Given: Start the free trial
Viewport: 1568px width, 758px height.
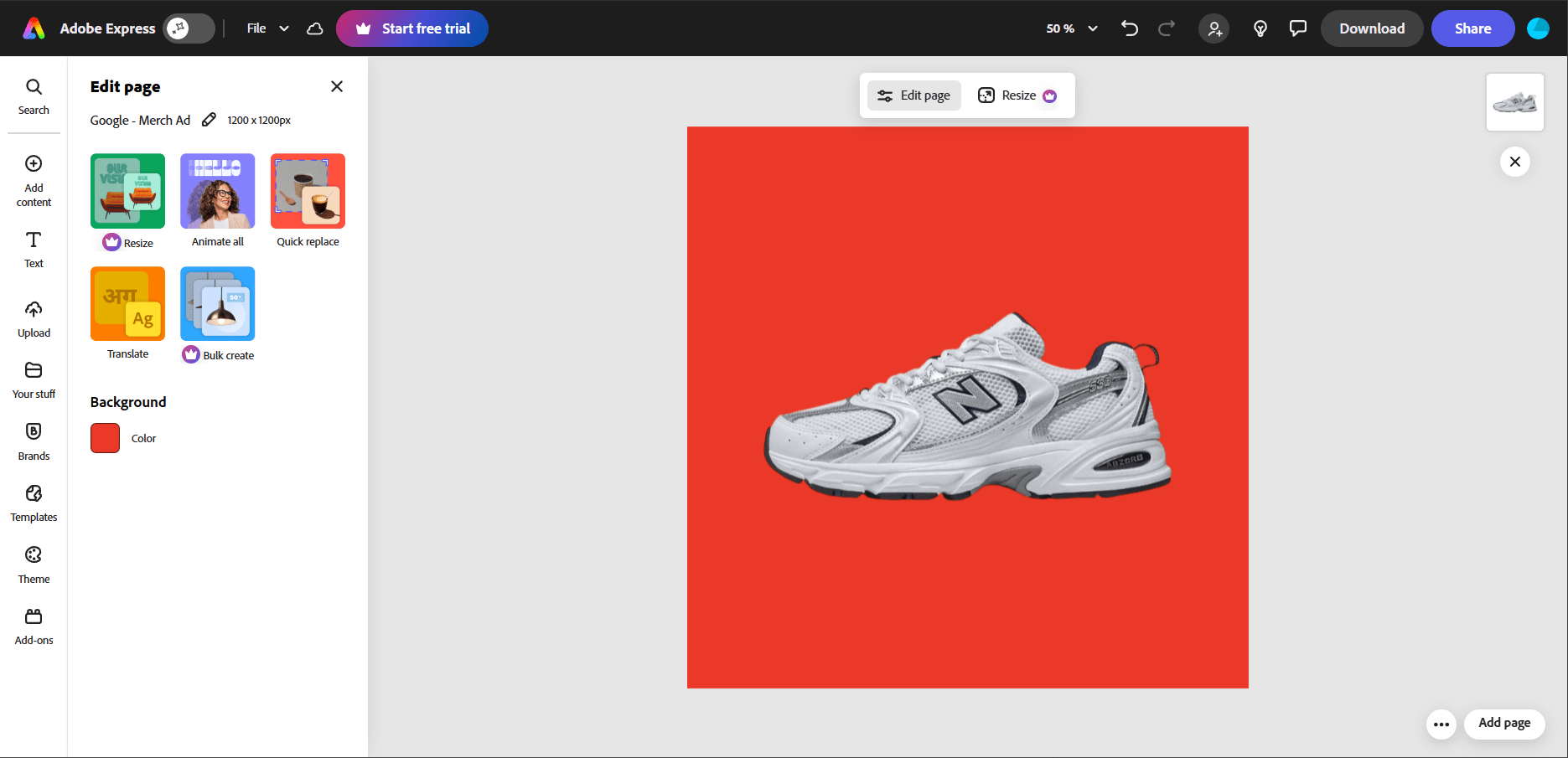Looking at the screenshot, I should [x=412, y=28].
